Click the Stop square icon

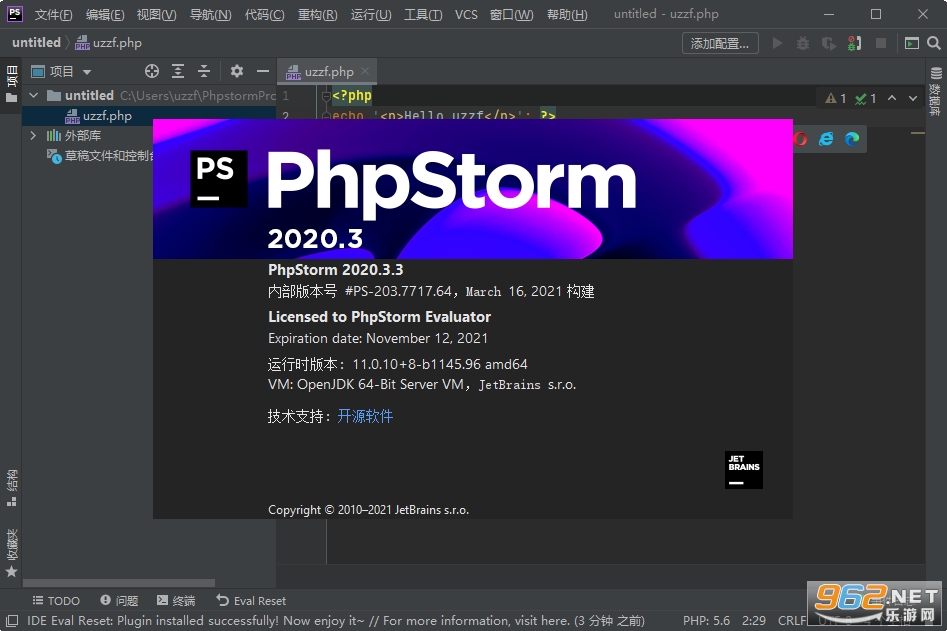[881, 43]
